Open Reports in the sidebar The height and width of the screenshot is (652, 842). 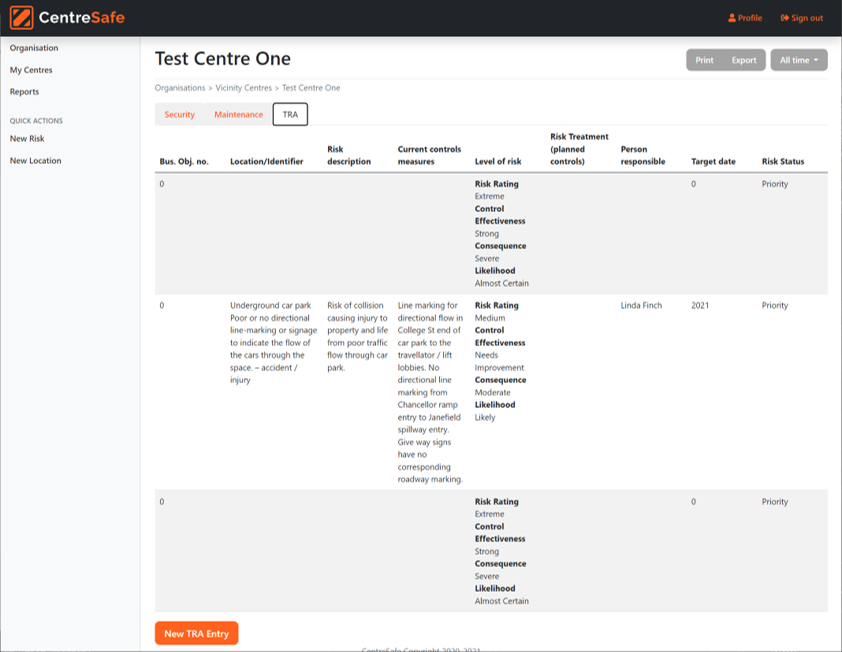[x=24, y=92]
